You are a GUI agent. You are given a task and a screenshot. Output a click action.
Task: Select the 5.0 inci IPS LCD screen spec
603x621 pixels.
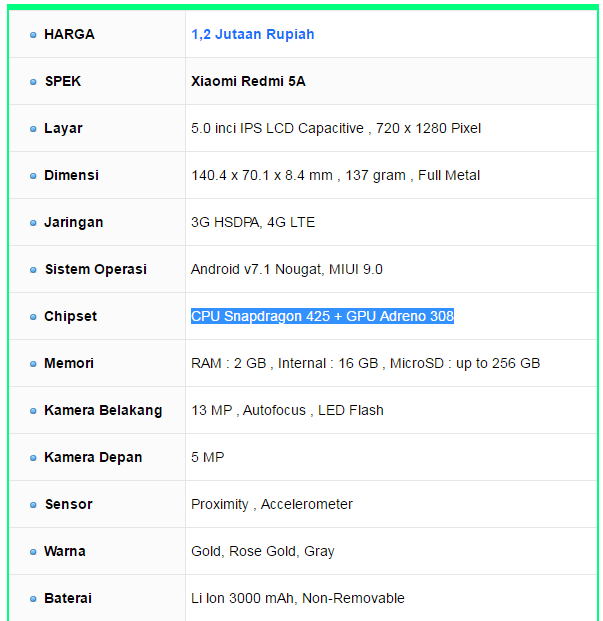coord(336,128)
